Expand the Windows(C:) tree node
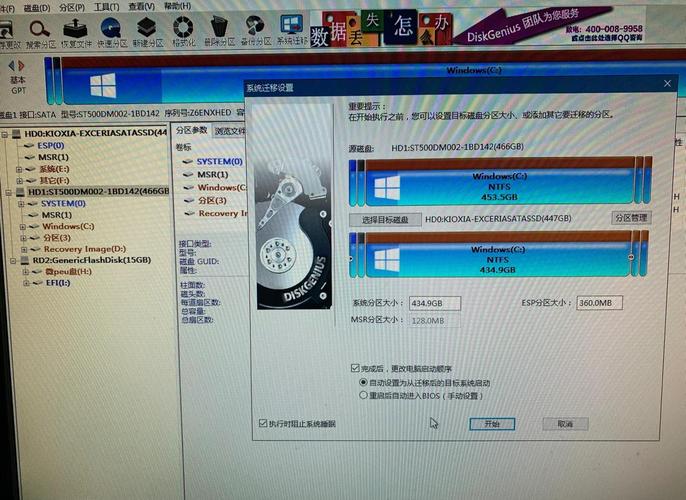This screenshot has width=686, height=500. (x=23, y=227)
